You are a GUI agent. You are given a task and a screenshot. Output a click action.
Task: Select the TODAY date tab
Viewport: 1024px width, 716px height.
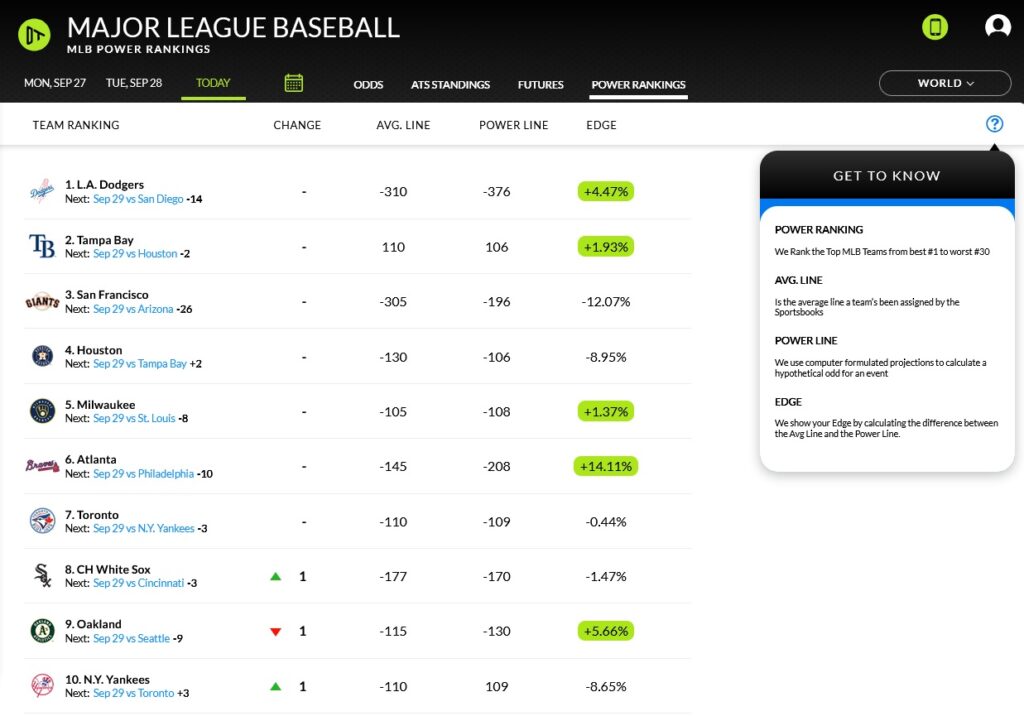213,83
